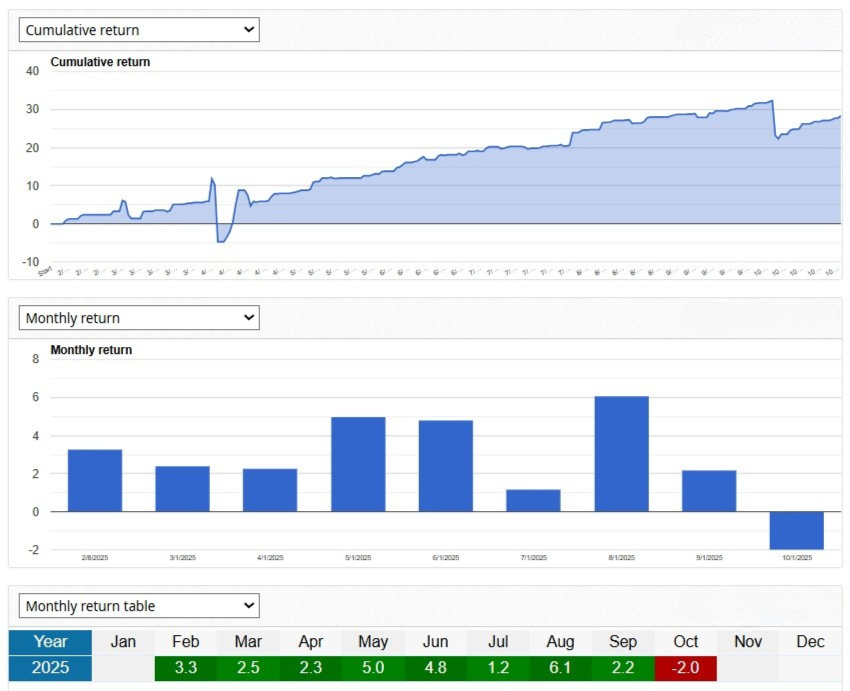850x691 pixels.
Task: Select the negative October return bar
Action: (796, 530)
